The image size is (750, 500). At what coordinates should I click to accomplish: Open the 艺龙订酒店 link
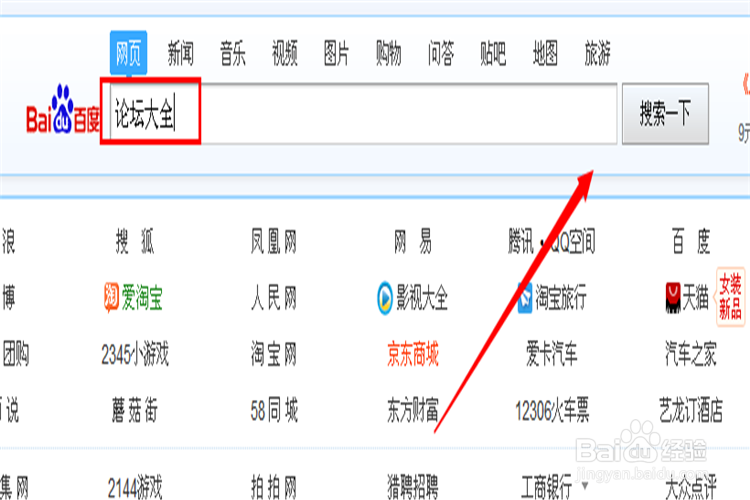691,411
